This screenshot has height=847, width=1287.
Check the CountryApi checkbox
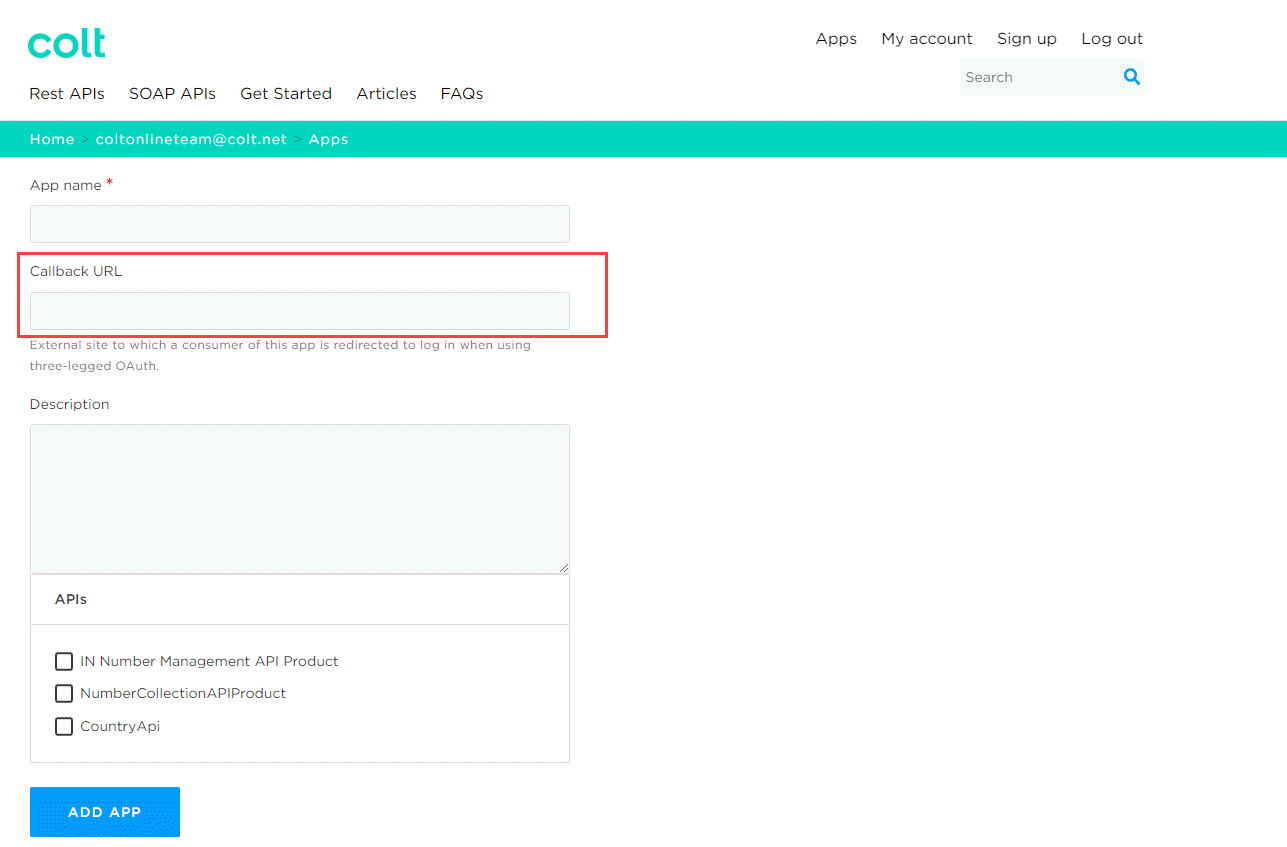64,726
